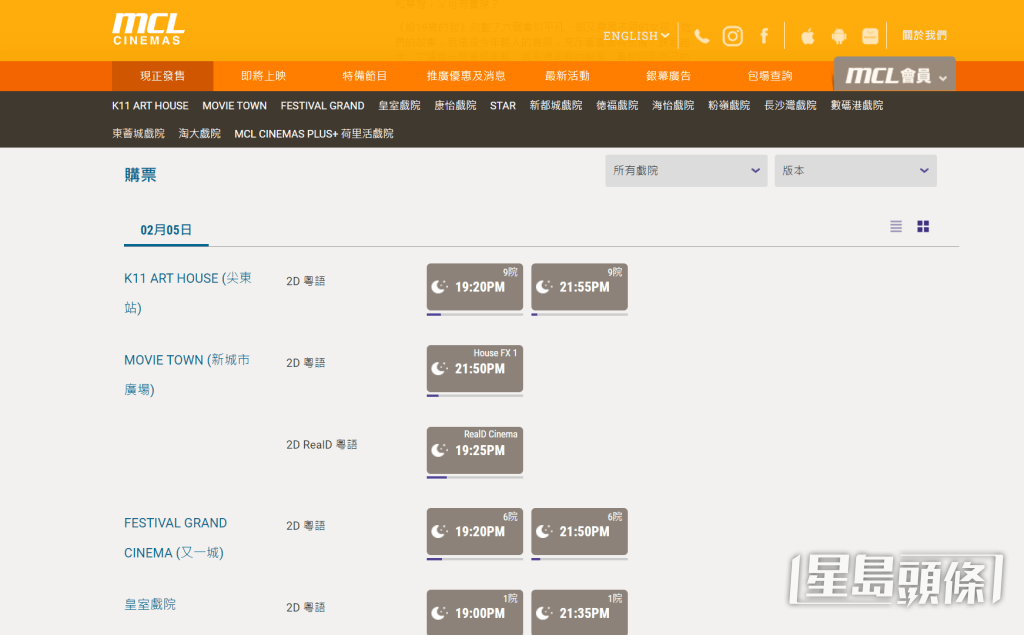Book Festival Grand 21:50PM showtime
The image size is (1024, 635).
(579, 532)
